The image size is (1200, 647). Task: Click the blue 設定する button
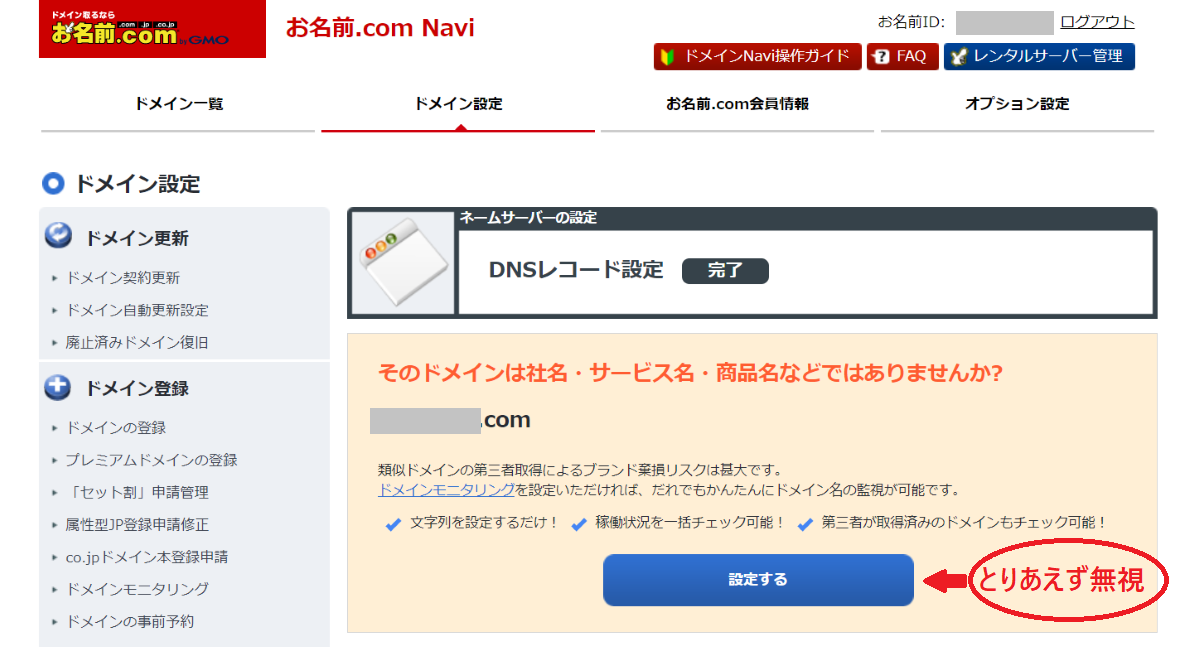pos(758,580)
